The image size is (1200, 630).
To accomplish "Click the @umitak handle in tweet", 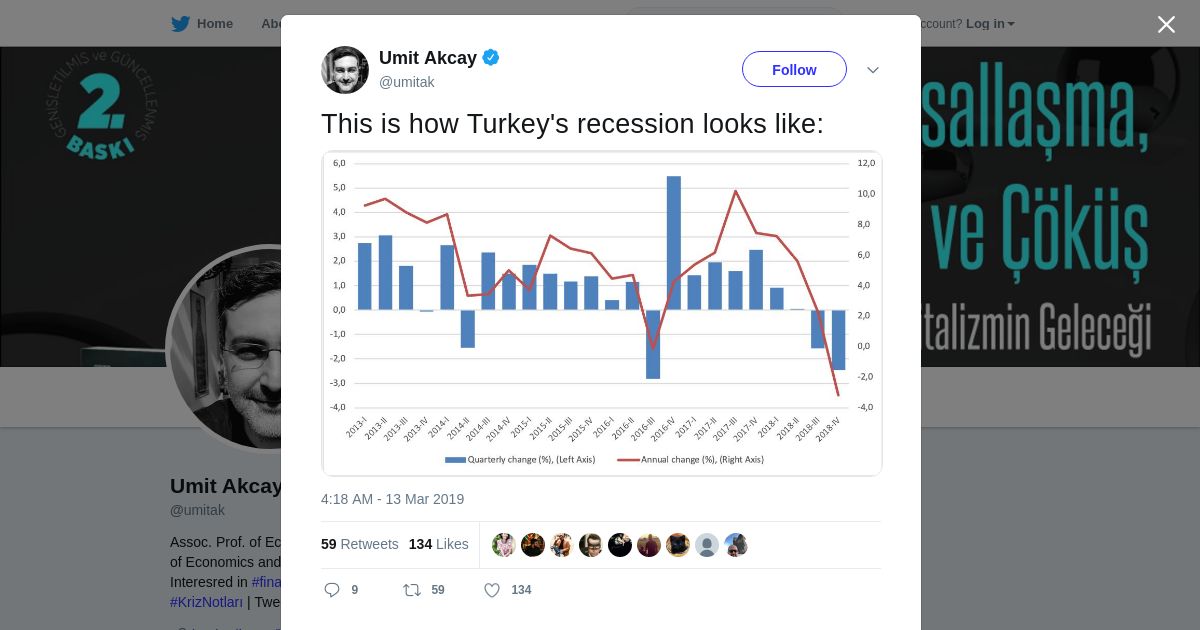I will [x=406, y=82].
